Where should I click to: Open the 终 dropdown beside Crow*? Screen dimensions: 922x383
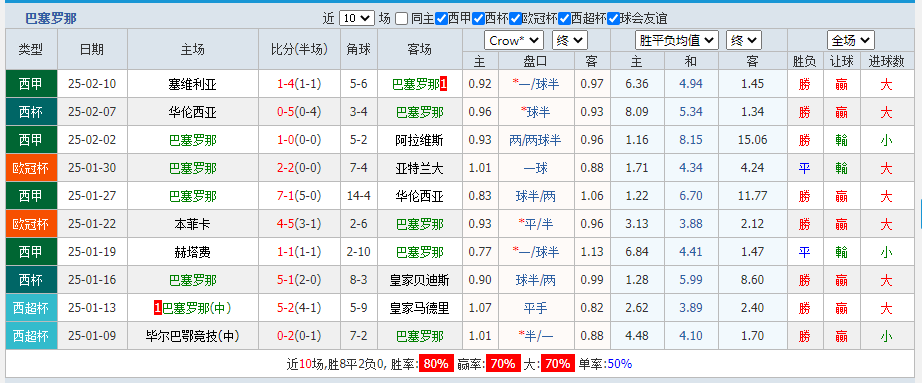pos(570,41)
